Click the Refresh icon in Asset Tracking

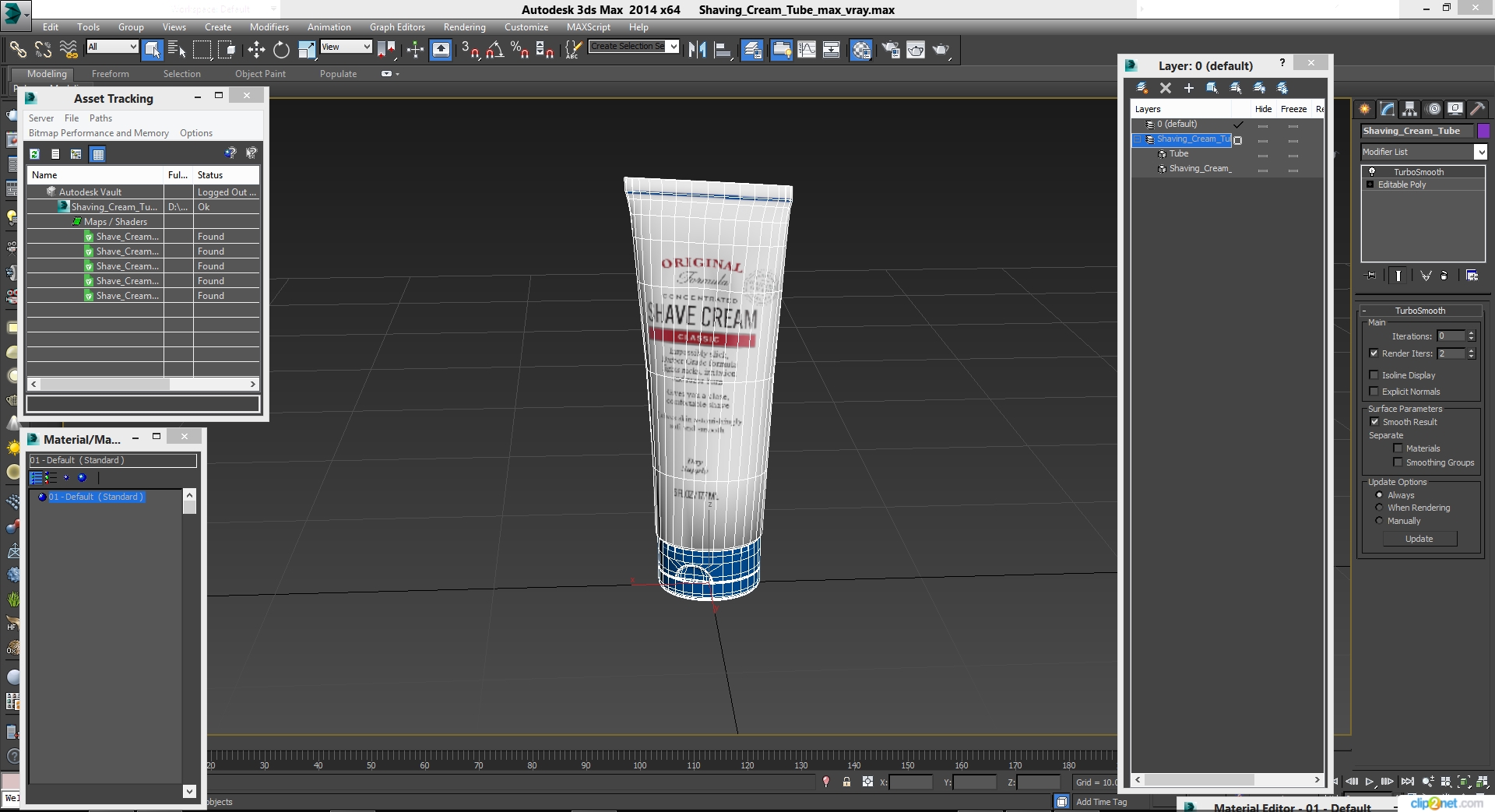tap(34, 154)
